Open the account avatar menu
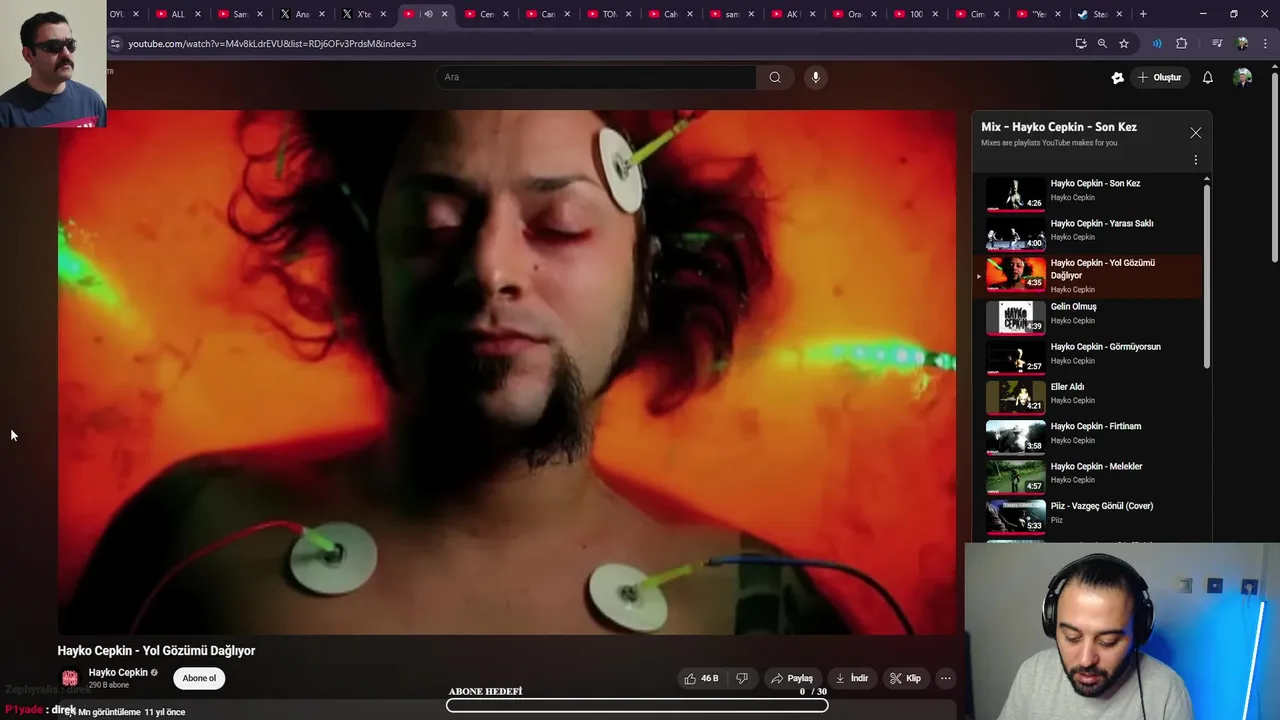Image resolution: width=1280 pixels, height=720 pixels. click(x=1242, y=77)
